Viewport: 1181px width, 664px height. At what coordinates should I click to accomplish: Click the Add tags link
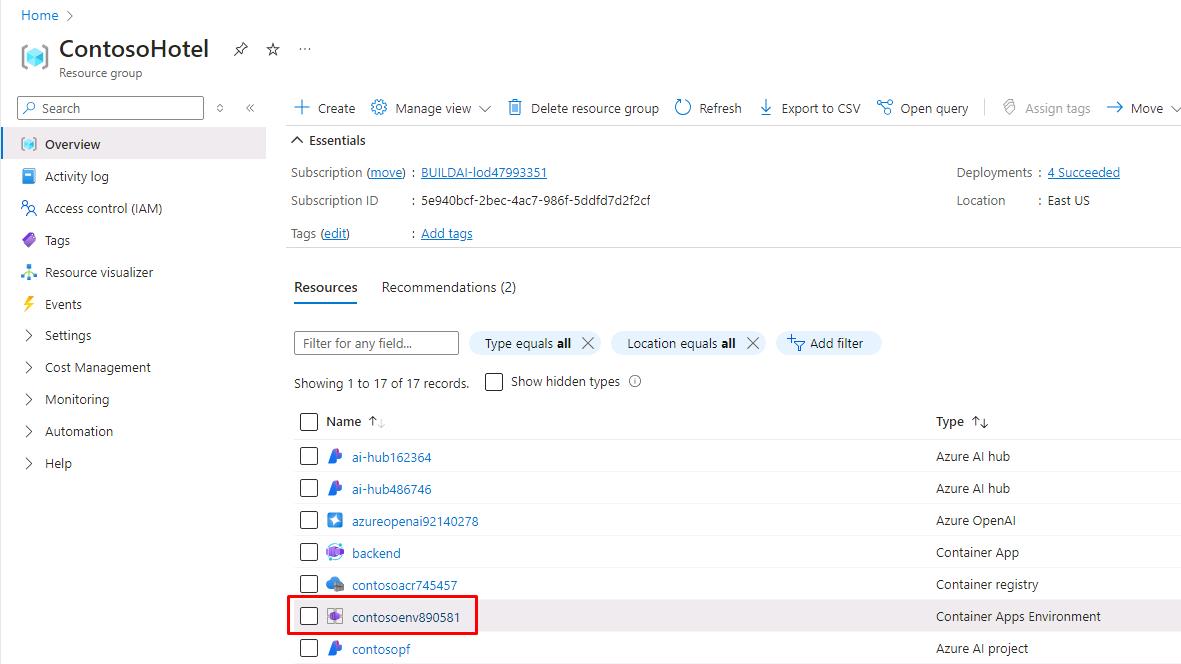(x=447, y=233)
